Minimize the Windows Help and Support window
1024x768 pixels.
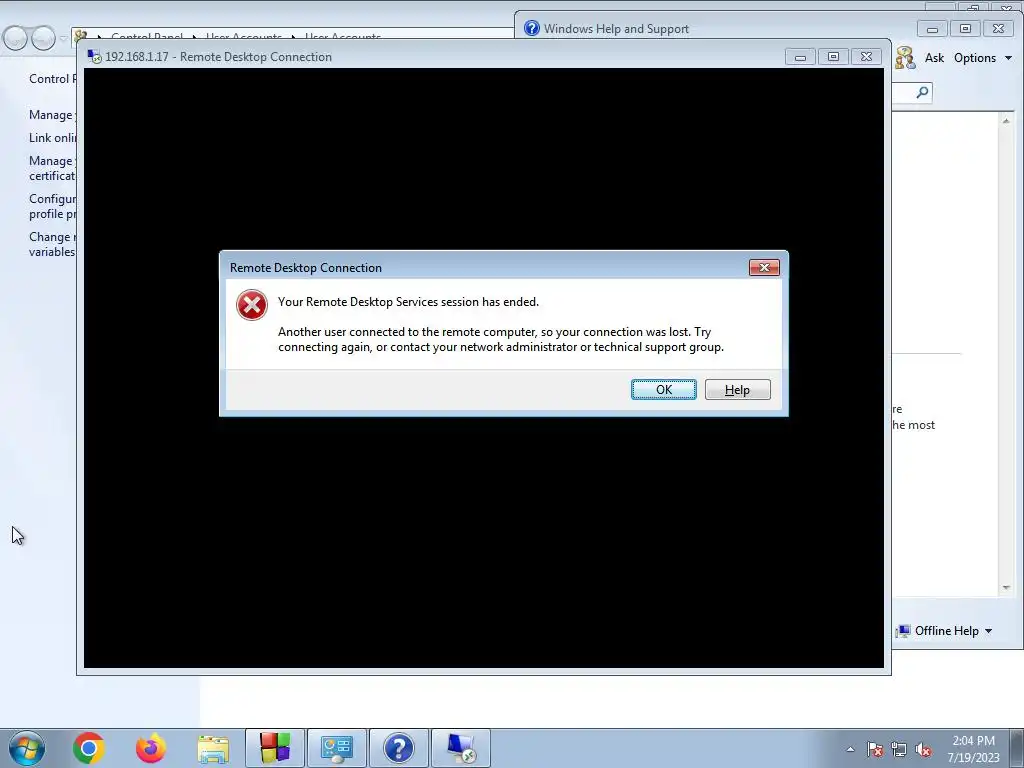(x=932, y=29)
